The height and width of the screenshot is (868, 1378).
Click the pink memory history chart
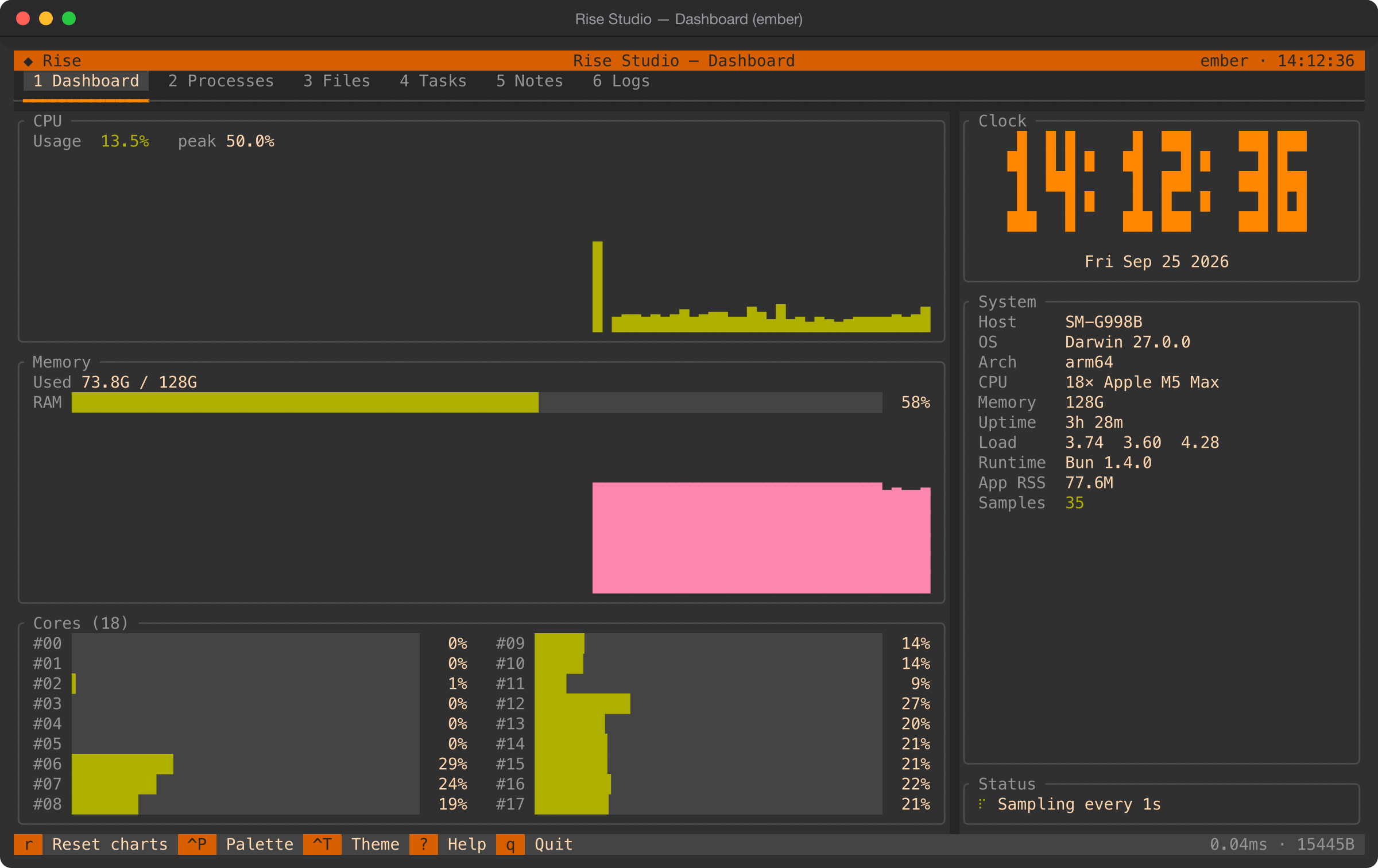tap(761, 538)
